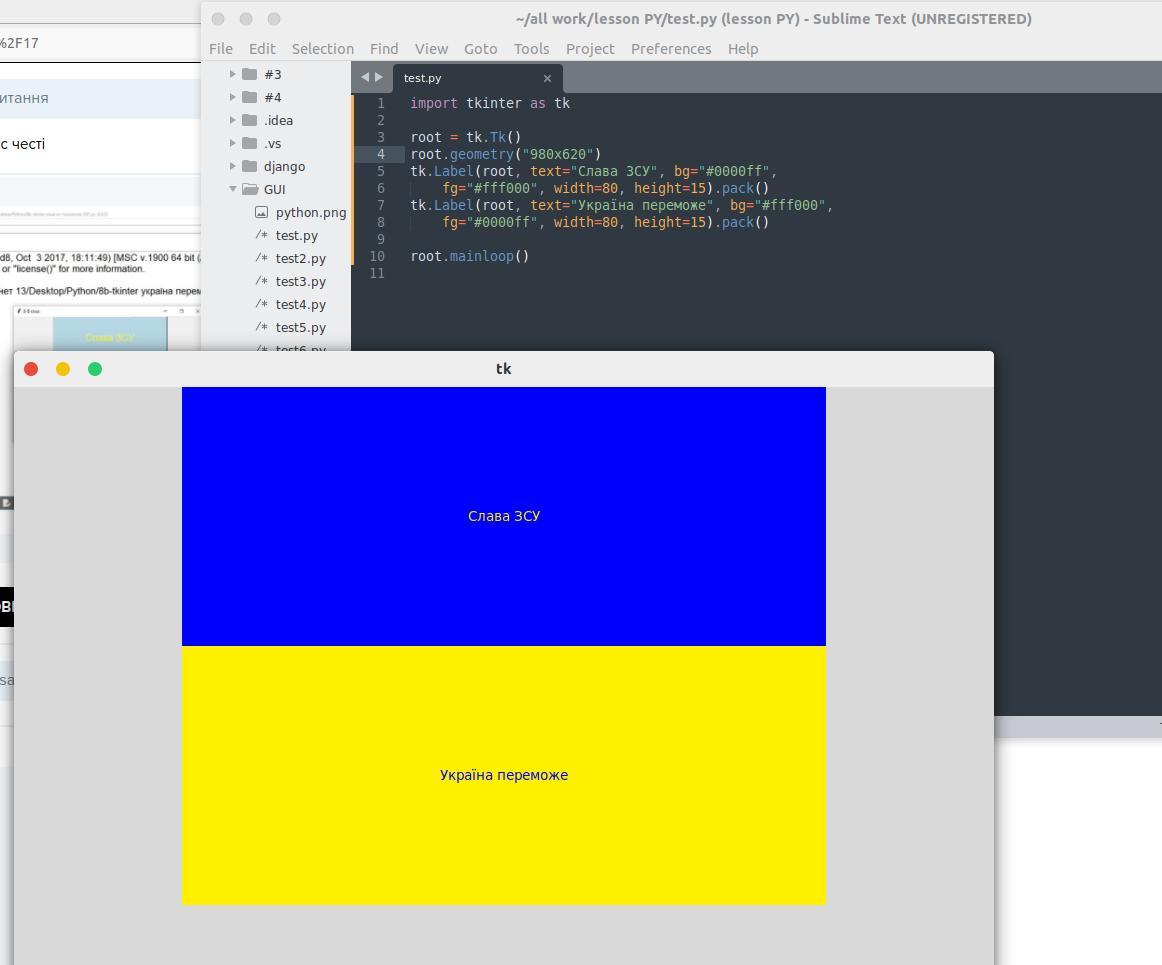Expand the #3 folder arrow

pyautogui.click(x=233, y=74)
